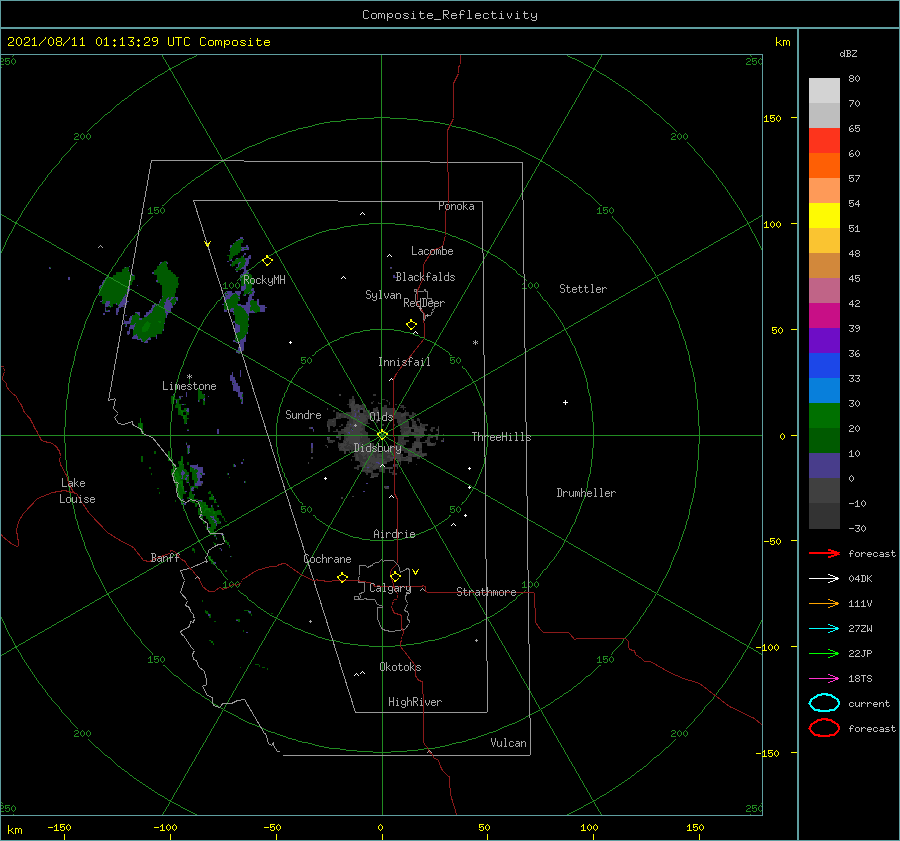Click the orange 111V arrow in legend
This screenshot has width=900, height=841.
(x=824, y=603)
